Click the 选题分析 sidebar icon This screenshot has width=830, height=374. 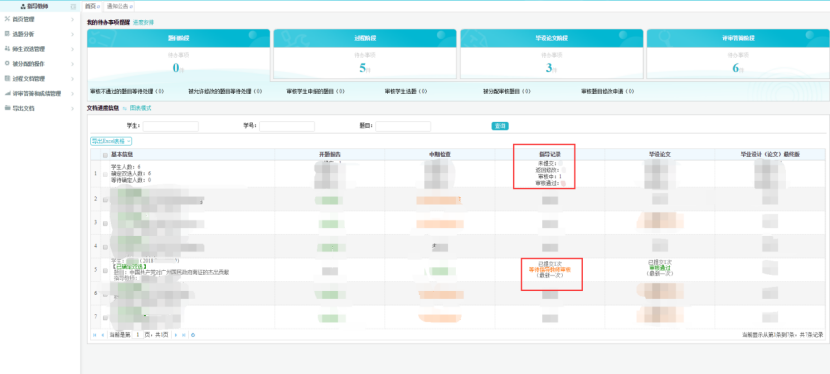click(x=6, y=34)
